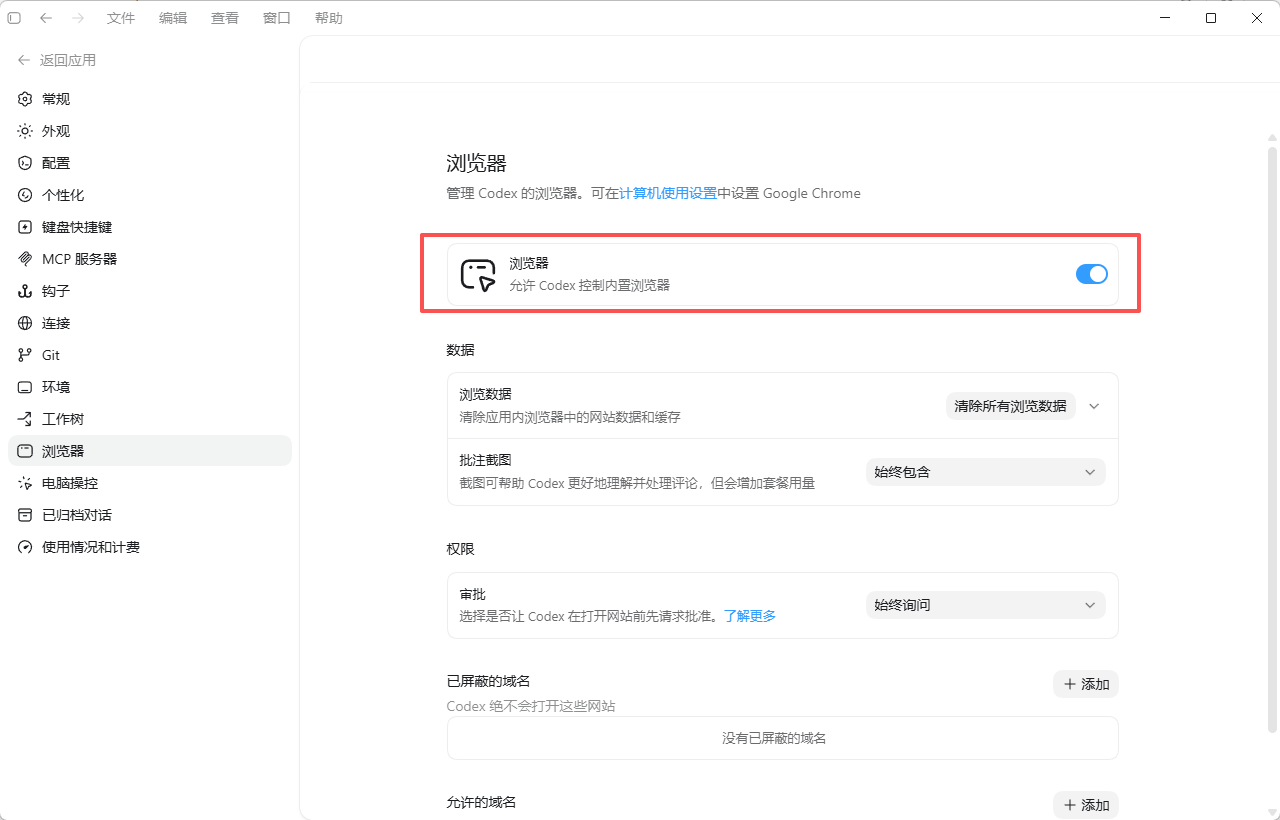Viewport: 1280px width, 820px height.
Task: Disable the 允许 Codex 控制内置浏览器 switch
Action: (x=1091, y=274)
